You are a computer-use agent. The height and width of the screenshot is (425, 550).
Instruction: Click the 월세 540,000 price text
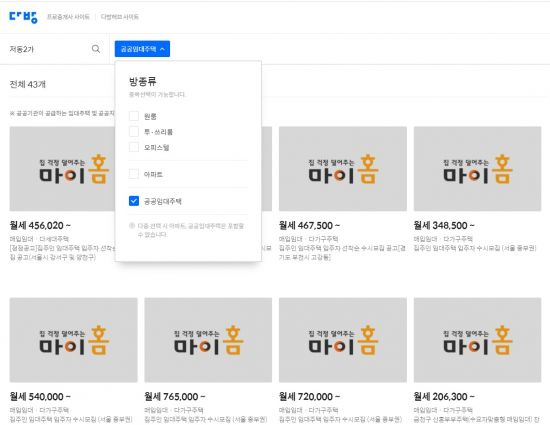pos(40,397)
